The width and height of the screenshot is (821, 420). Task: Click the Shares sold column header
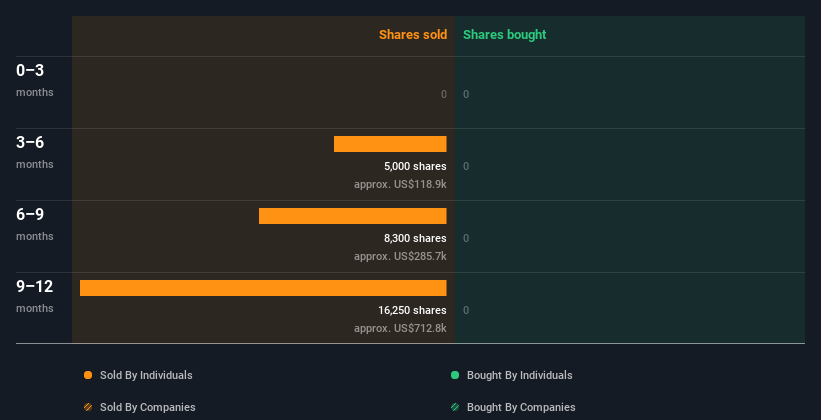click(x=413, y=35)
